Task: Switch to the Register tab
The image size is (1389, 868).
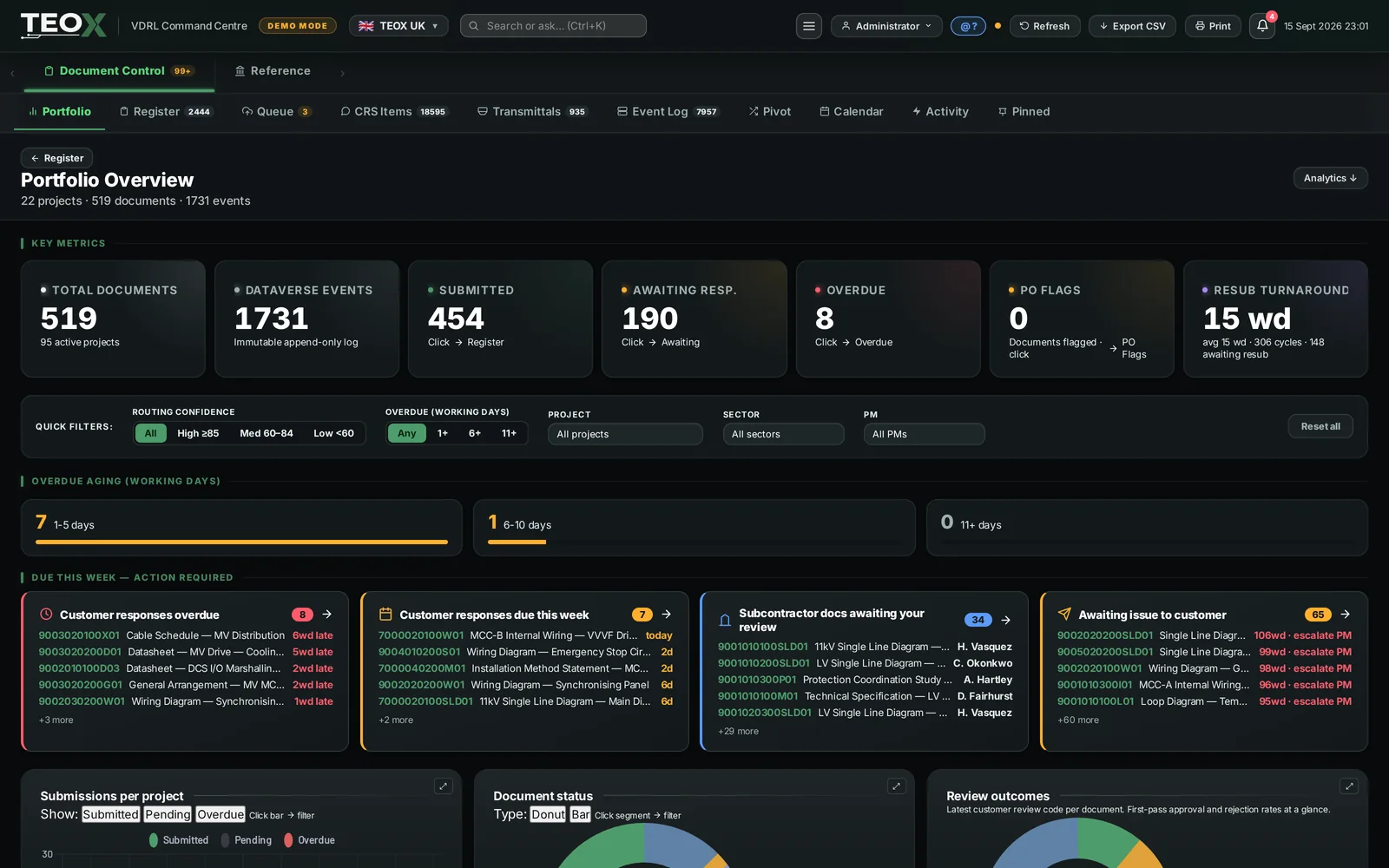Action: pos(165,111)
